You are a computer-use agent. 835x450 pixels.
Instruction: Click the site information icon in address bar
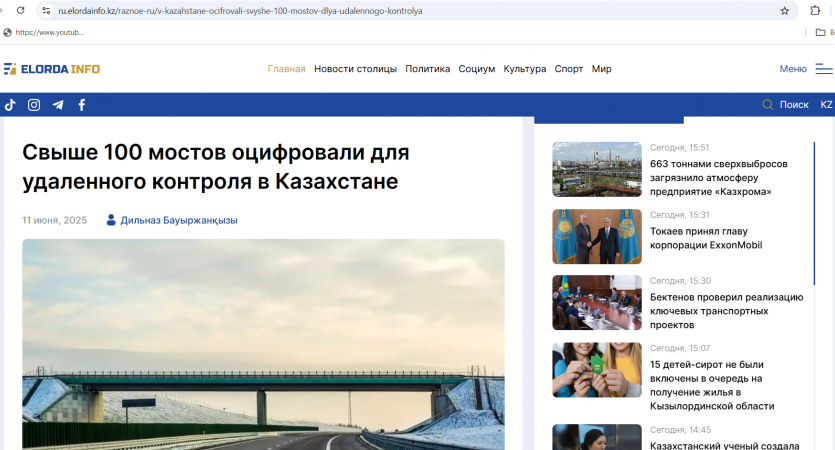point(46,11)
